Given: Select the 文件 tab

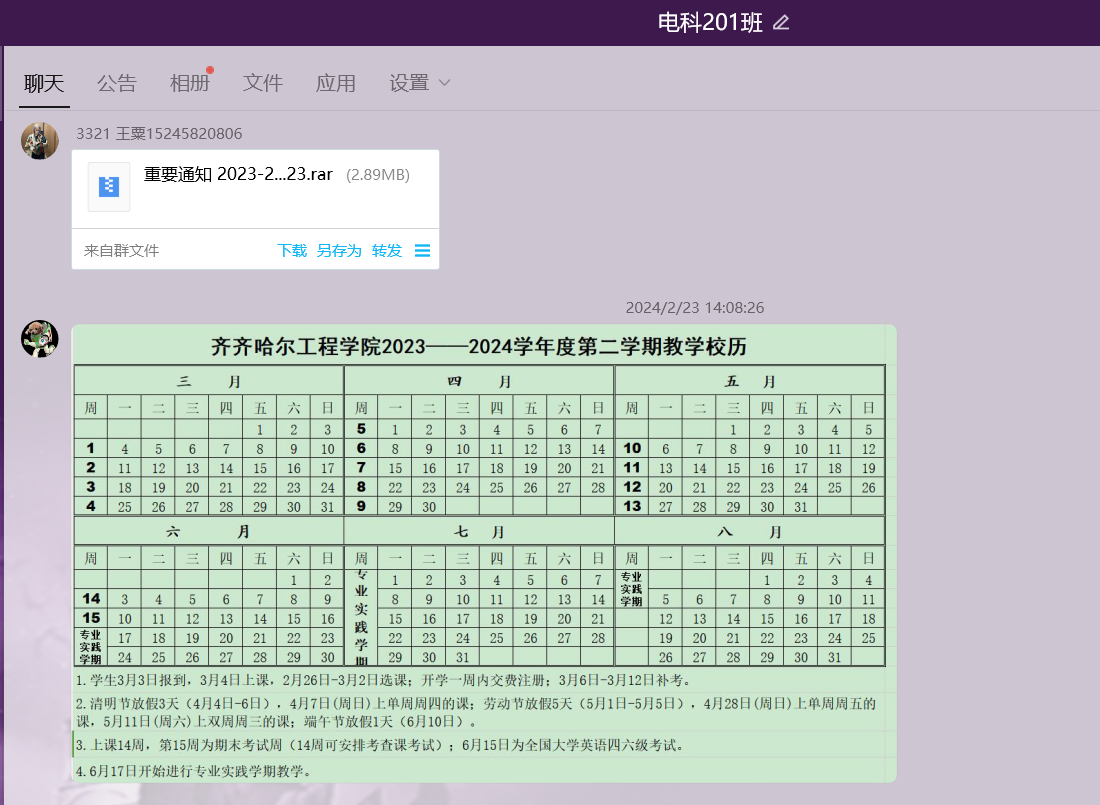Looking at the screenshot, I should (263, 83).
